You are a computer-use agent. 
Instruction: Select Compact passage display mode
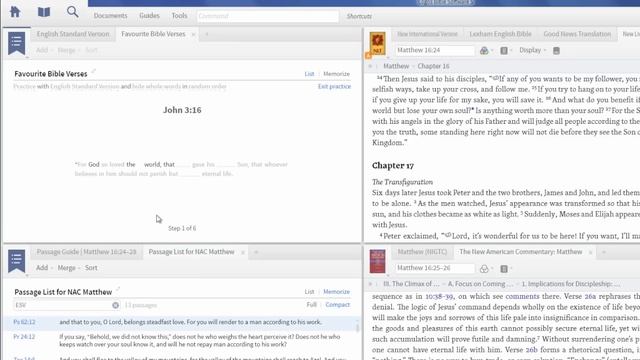point(338,305)
